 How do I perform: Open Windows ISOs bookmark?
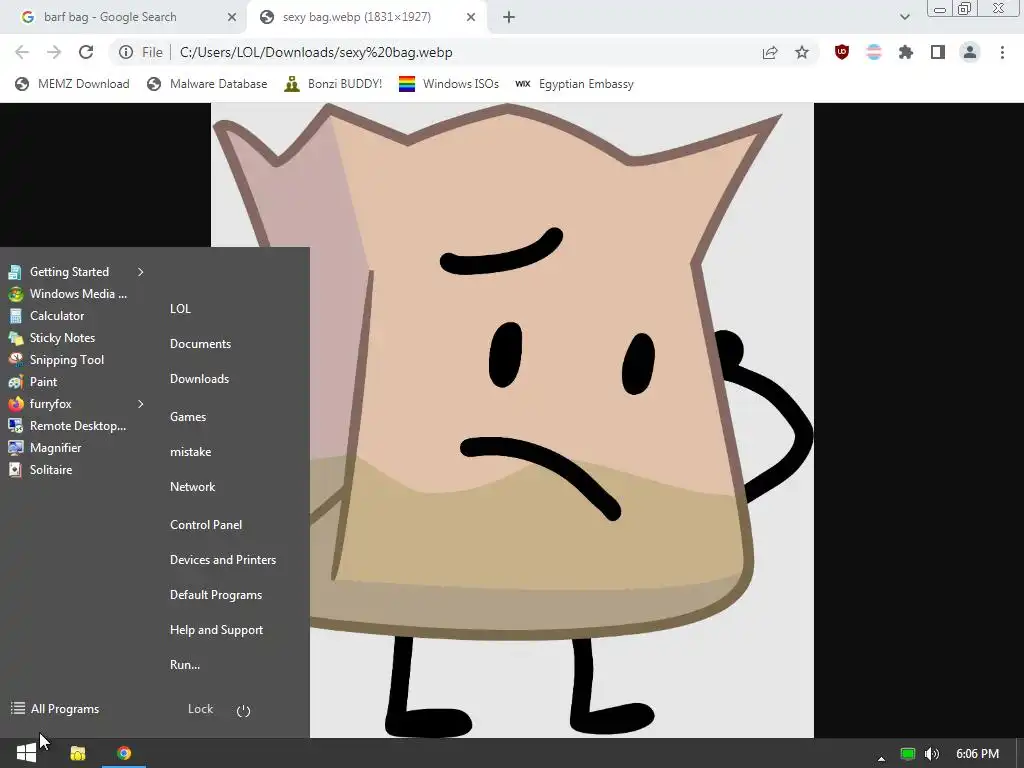click(449, 84)
